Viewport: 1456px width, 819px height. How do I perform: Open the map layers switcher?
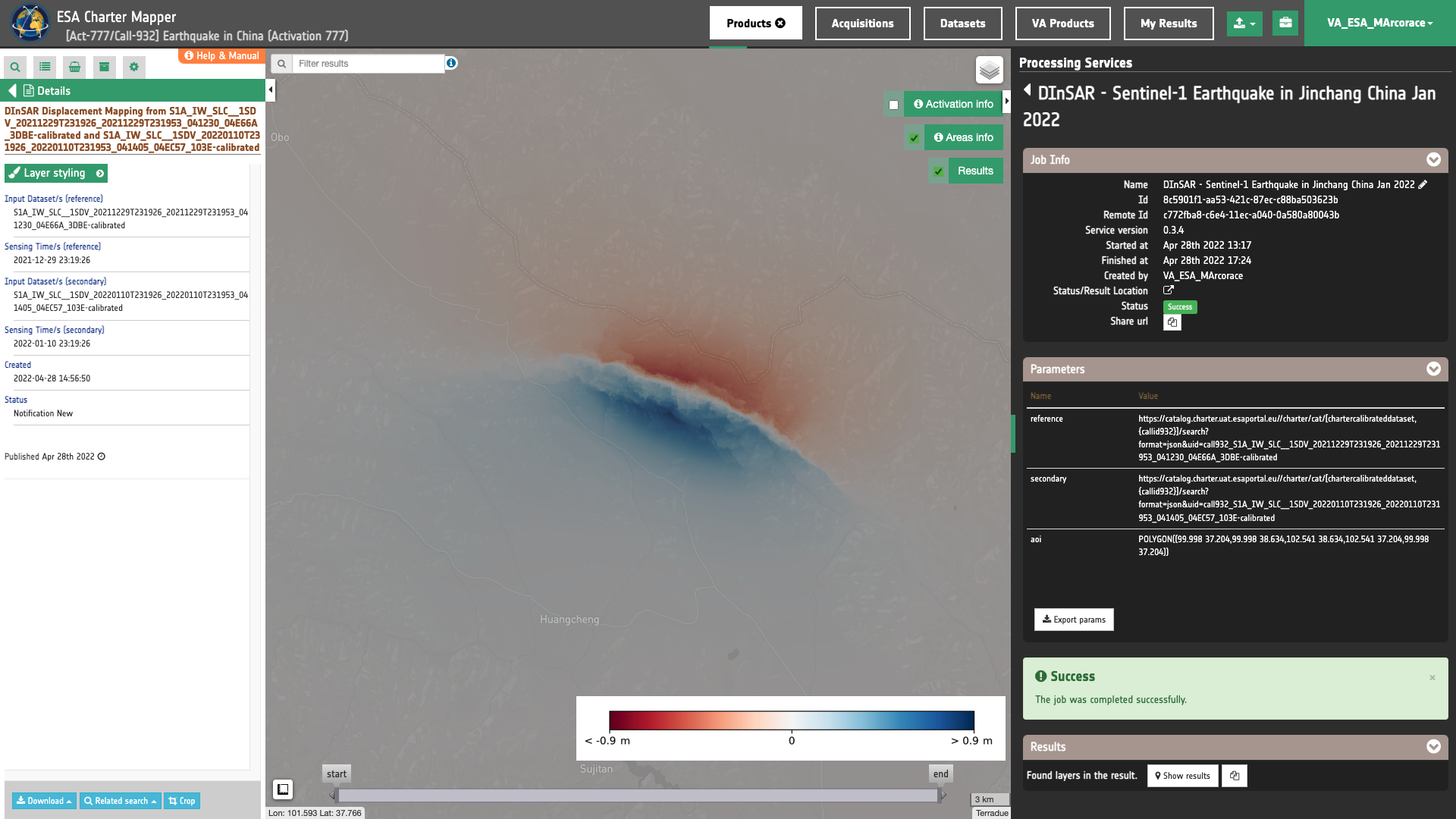pyautogui.click(x=990, y=71)
